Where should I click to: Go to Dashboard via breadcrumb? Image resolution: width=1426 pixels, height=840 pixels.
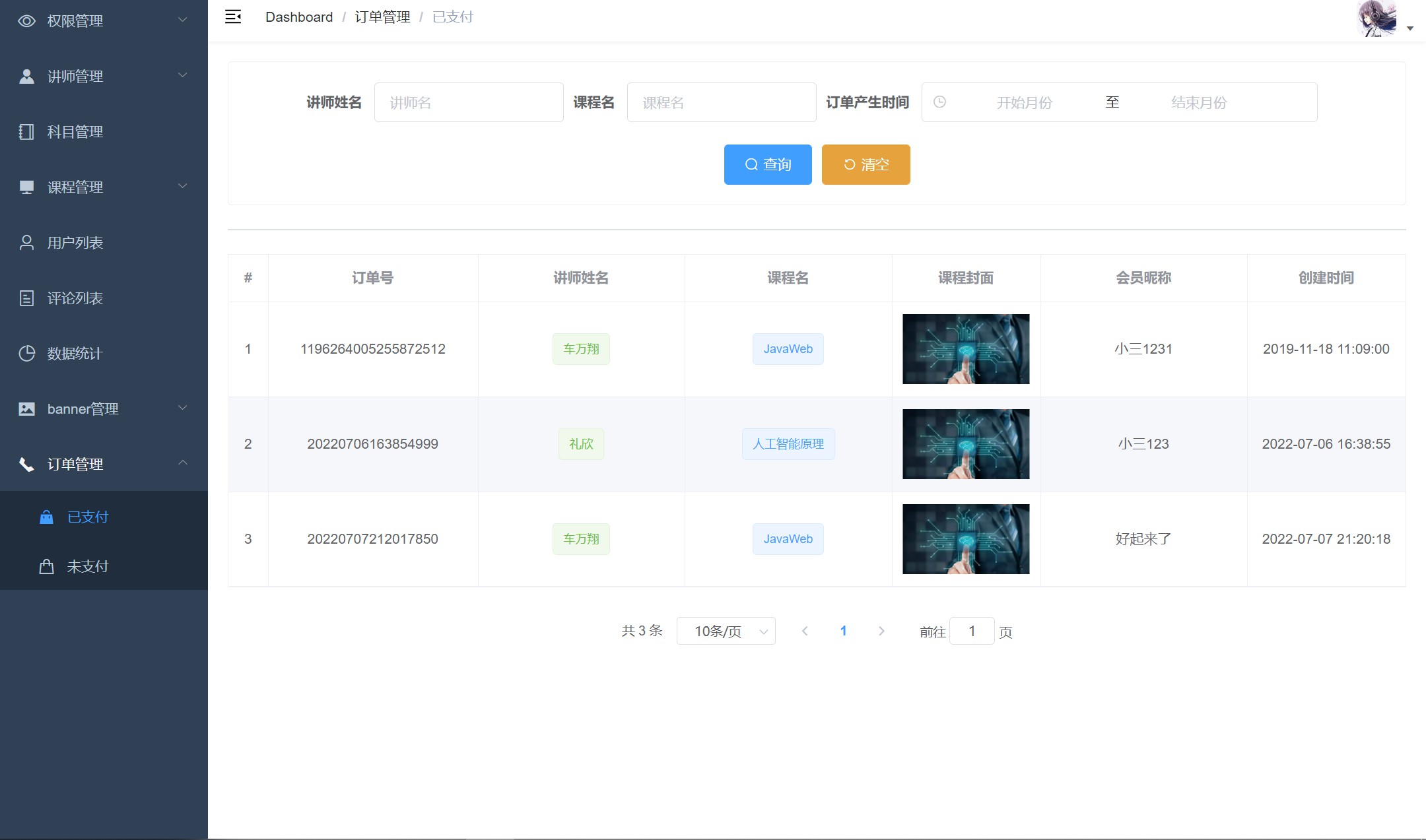[x=299, y=17]
